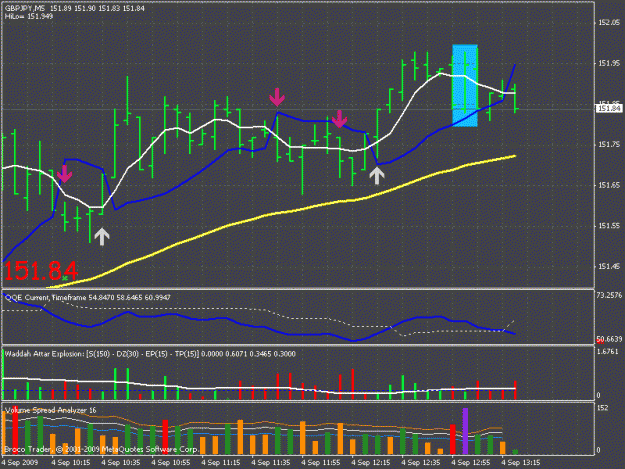Click the 1.6761 Waddah Attar scale value
The image size is (625, 469).
tap(607, 351)
